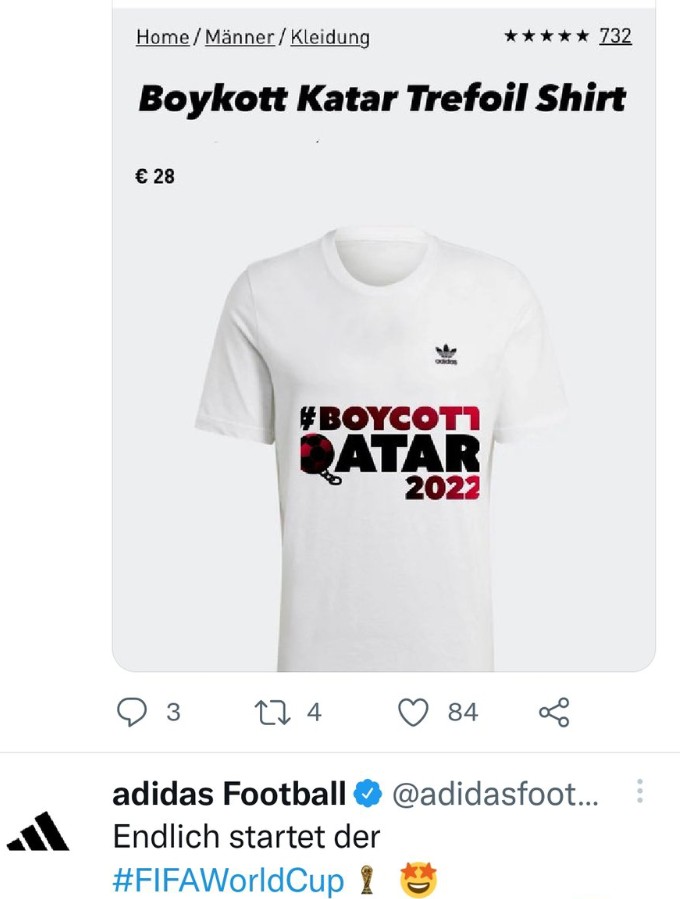Click the five-star rating display

click(546, 37)
